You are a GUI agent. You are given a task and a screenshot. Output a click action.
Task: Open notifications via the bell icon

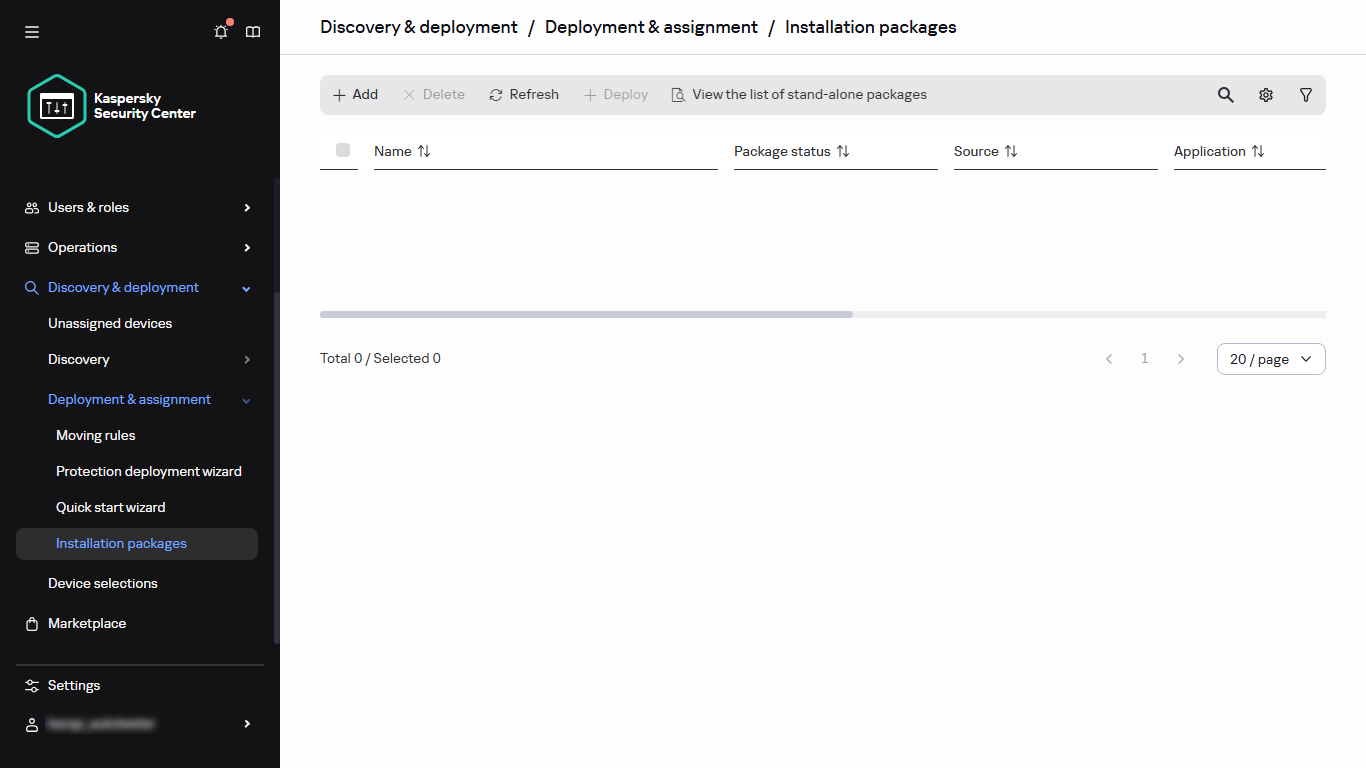tap(220, 31)
